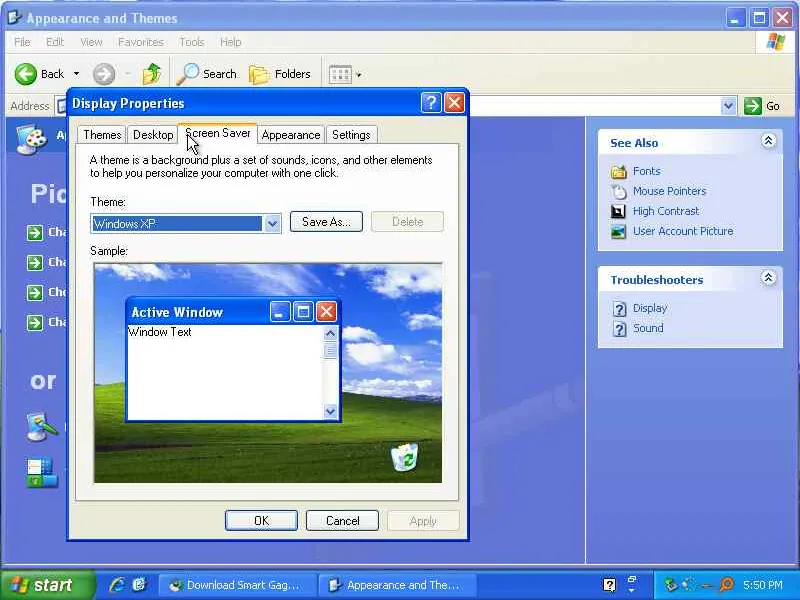Open the View menu

point(91,42)
